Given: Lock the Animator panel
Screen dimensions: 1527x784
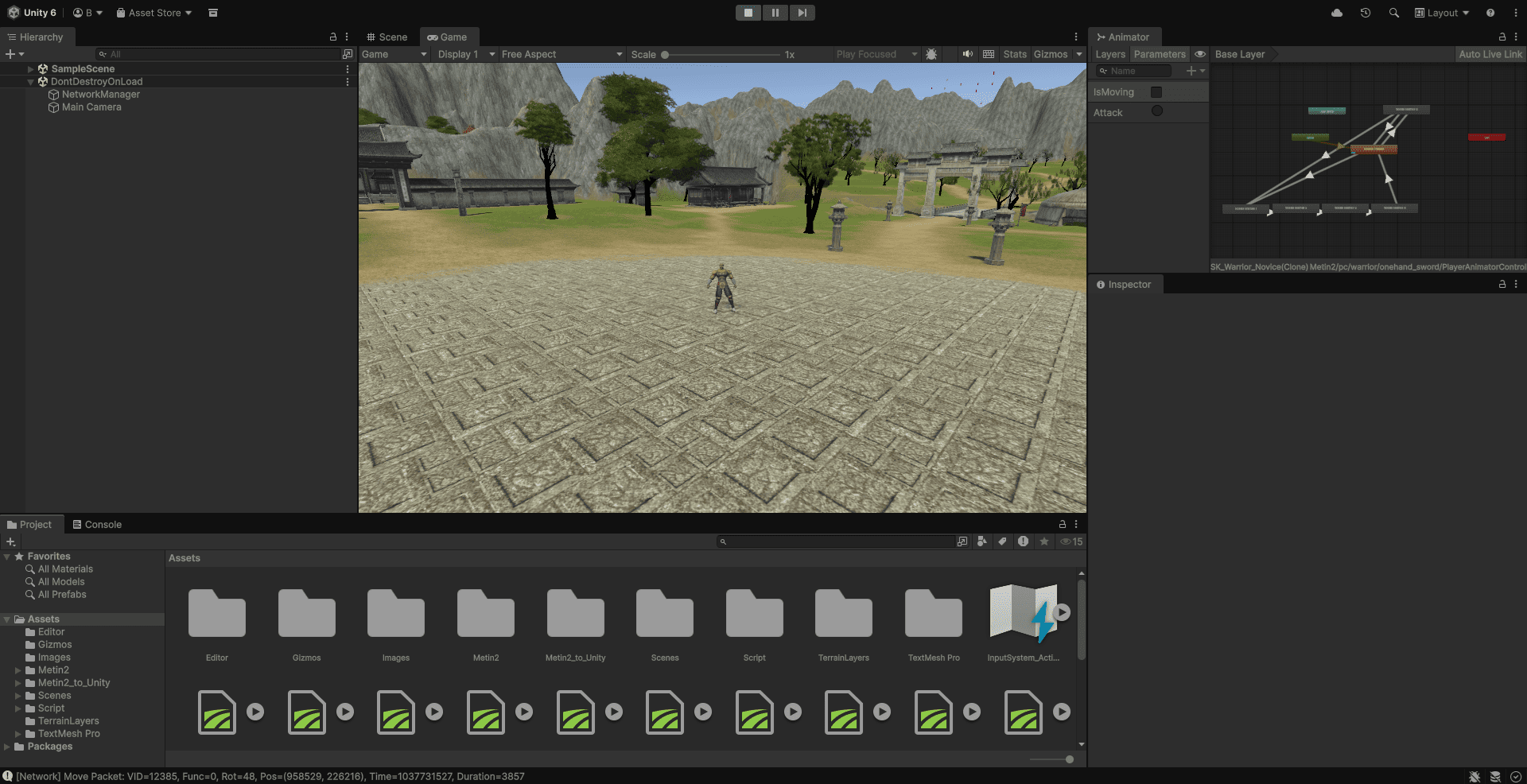Looking at the screenshot, I should [1502, 37].
